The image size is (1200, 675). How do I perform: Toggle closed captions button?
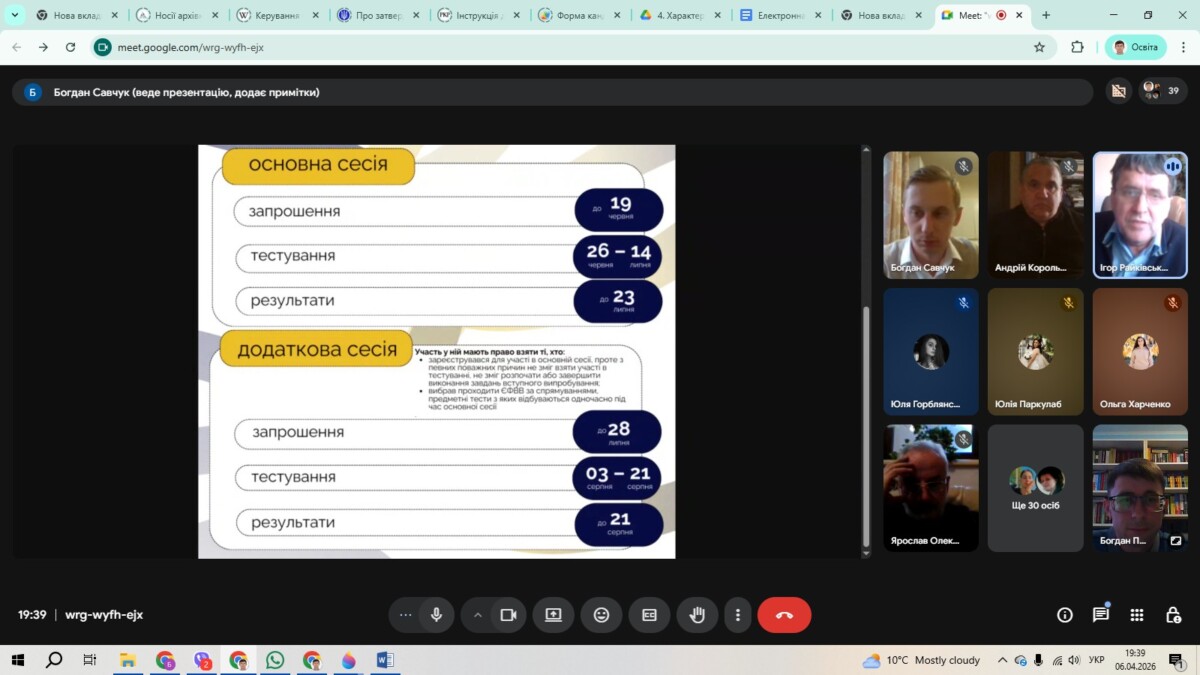[649, 615]
